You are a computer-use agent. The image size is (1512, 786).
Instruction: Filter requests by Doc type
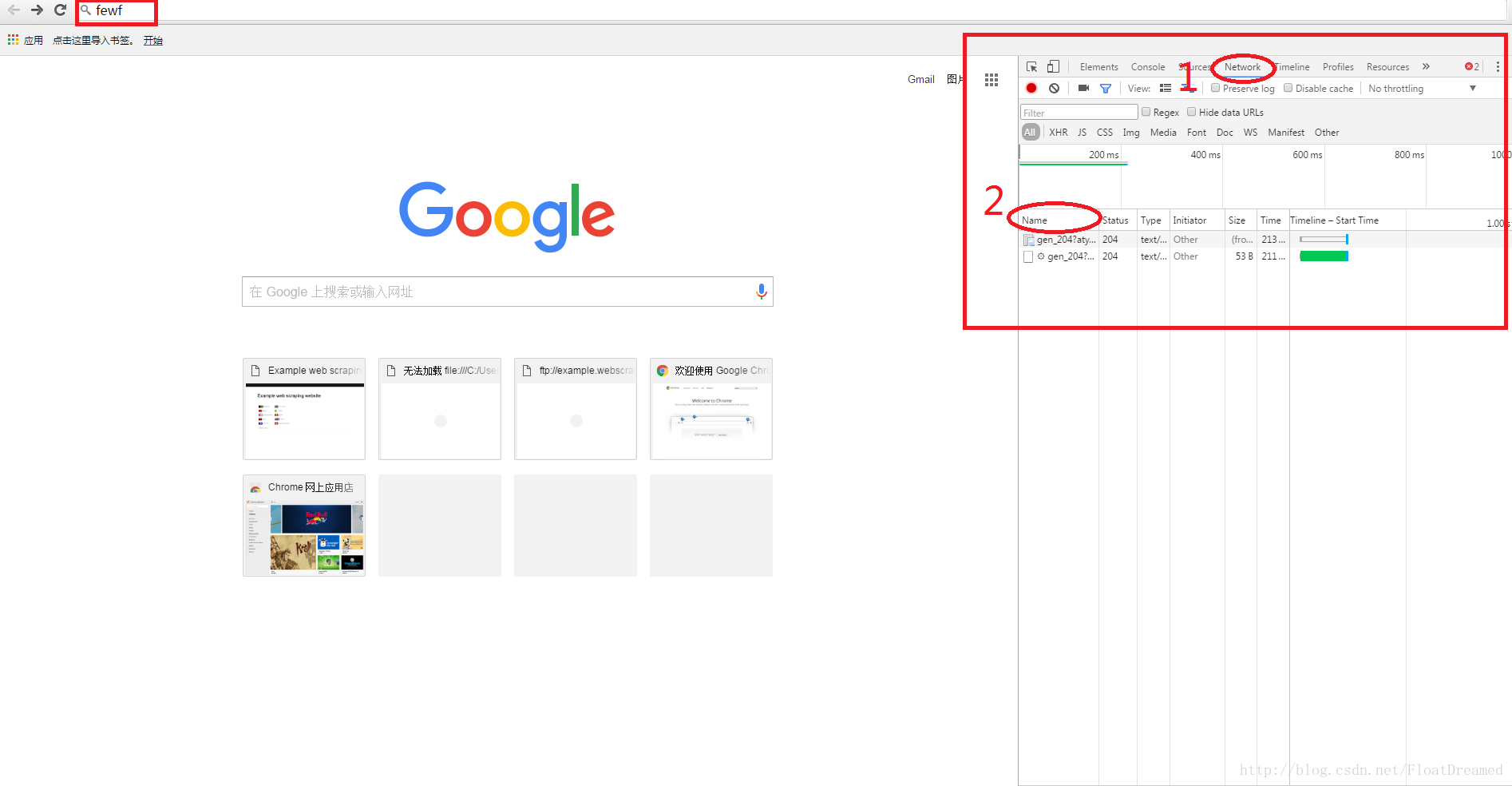(x=1225, y=133)
